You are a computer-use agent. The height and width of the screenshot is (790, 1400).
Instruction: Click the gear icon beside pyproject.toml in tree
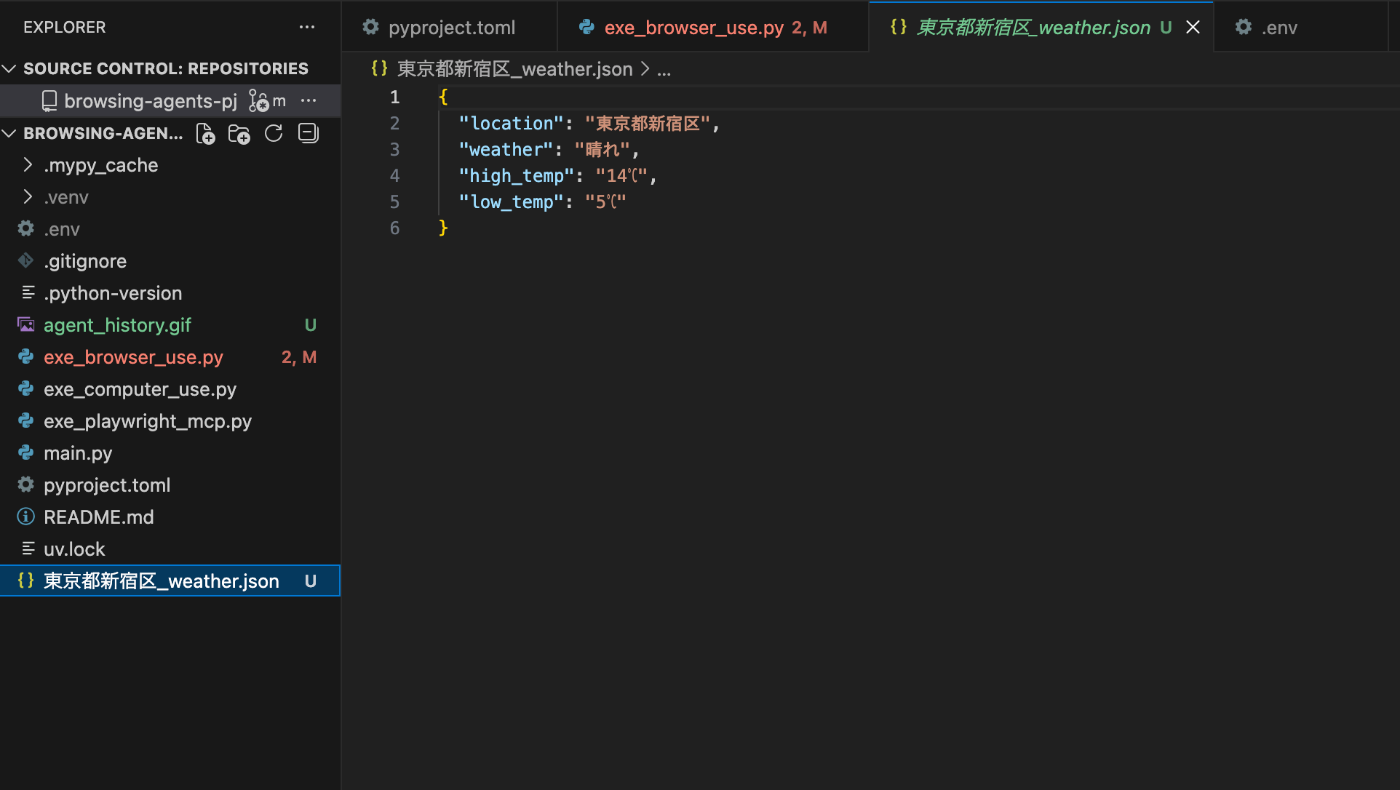coord(26,485)
